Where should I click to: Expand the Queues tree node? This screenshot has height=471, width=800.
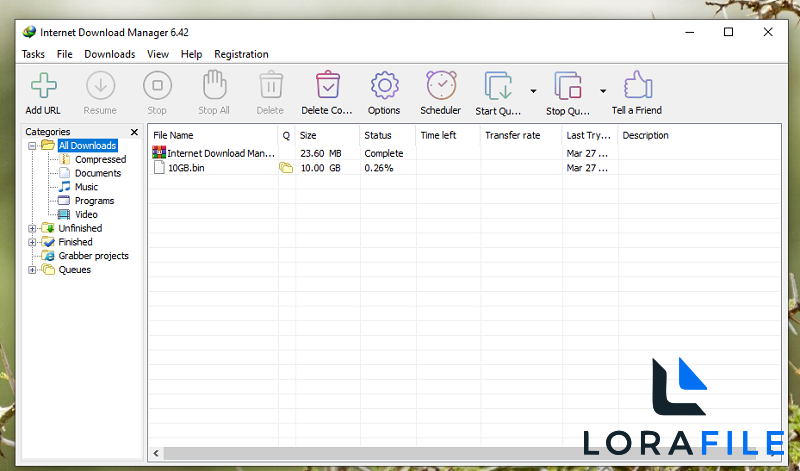[x=32, y=269]
